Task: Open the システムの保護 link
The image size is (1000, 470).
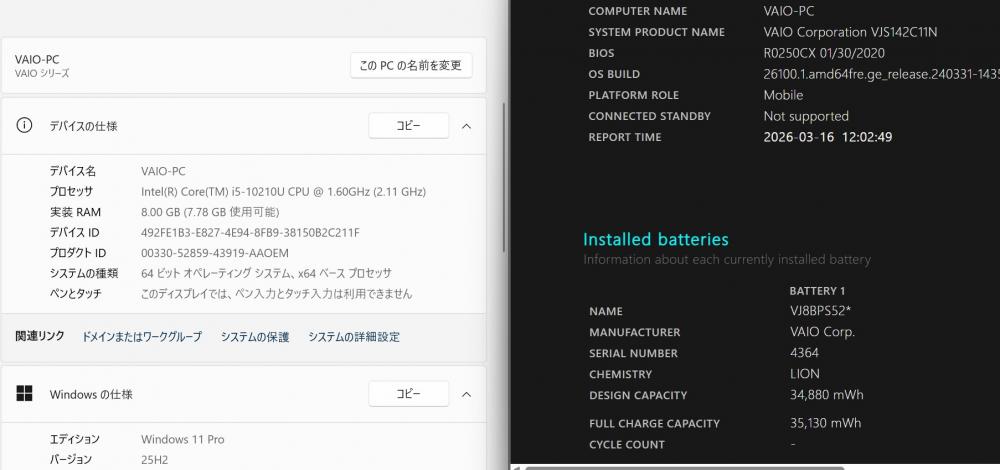Action: pyautogui.click(x=255, y=337)
